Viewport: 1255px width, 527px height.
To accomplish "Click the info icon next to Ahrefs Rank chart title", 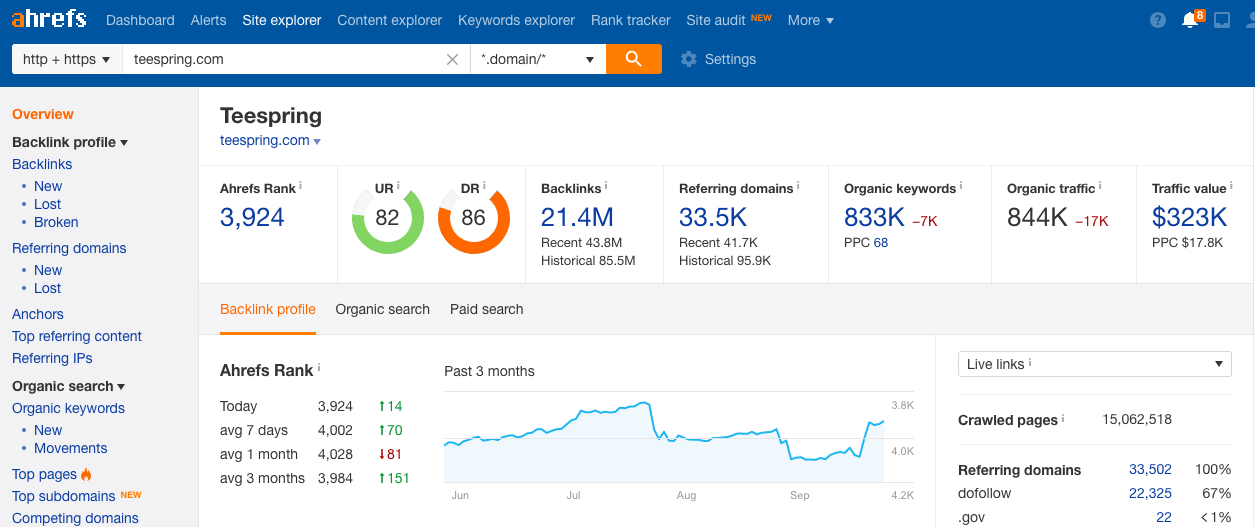I will [319, 368].
